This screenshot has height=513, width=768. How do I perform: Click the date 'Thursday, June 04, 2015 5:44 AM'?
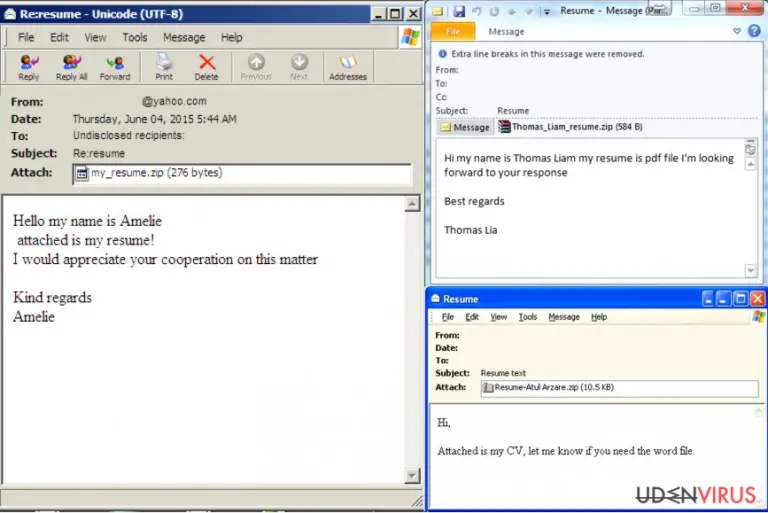[x=154, y=119]
